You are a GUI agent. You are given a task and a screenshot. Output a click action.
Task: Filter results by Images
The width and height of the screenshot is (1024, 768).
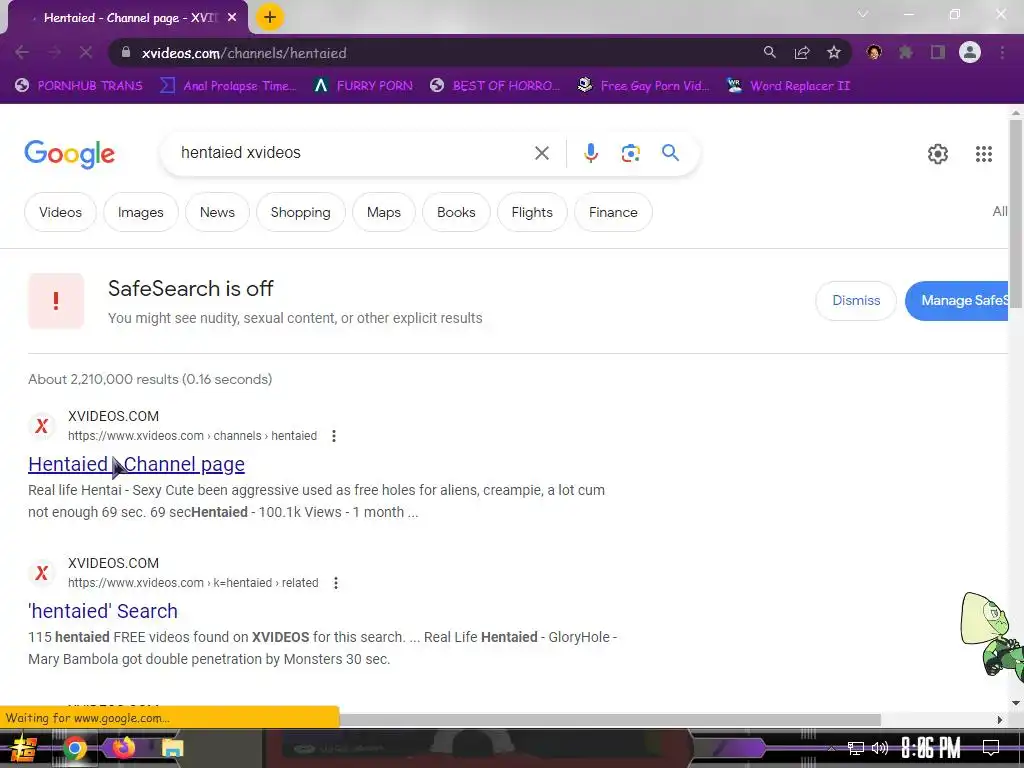click(140, 212)
